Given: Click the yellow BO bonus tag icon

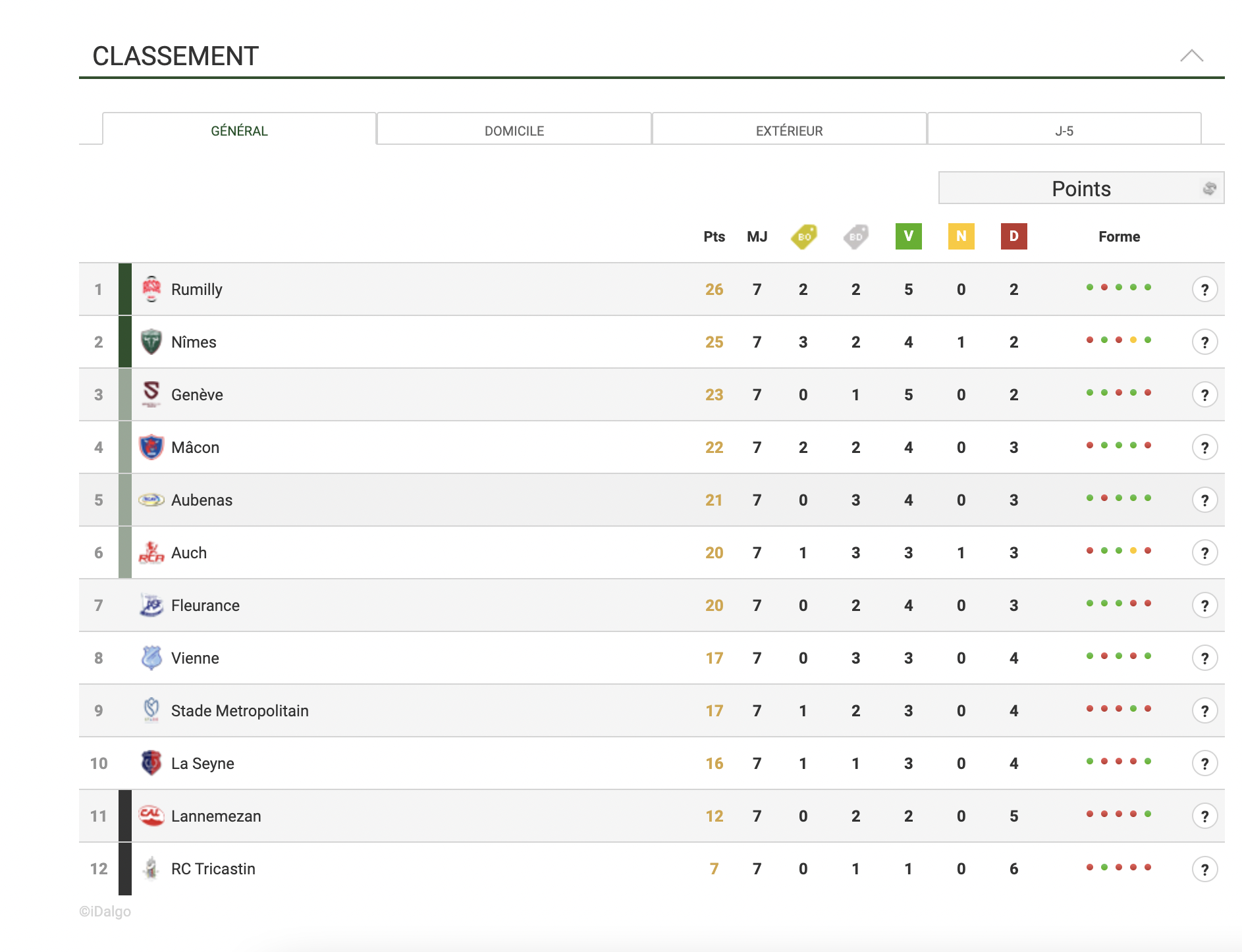Looking at the screenshot, I should coord(803,236).
